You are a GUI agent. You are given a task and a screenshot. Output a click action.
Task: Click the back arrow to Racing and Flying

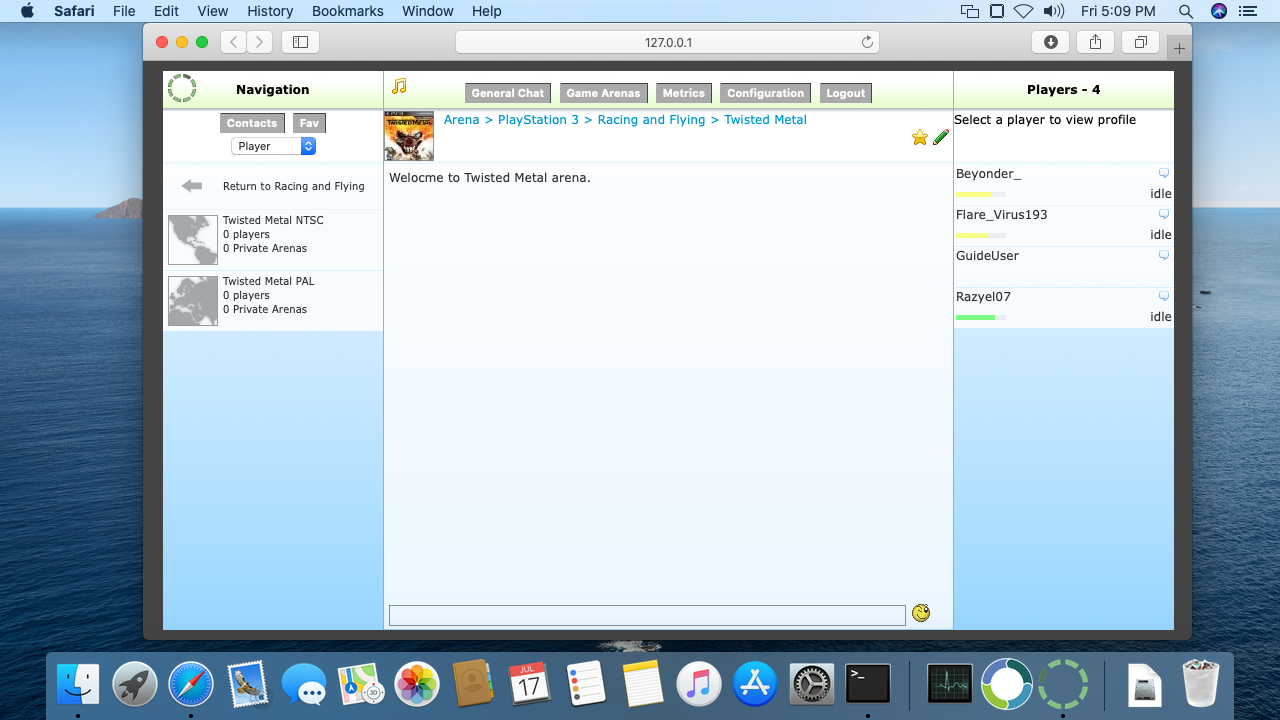click(x=192, y=186)
